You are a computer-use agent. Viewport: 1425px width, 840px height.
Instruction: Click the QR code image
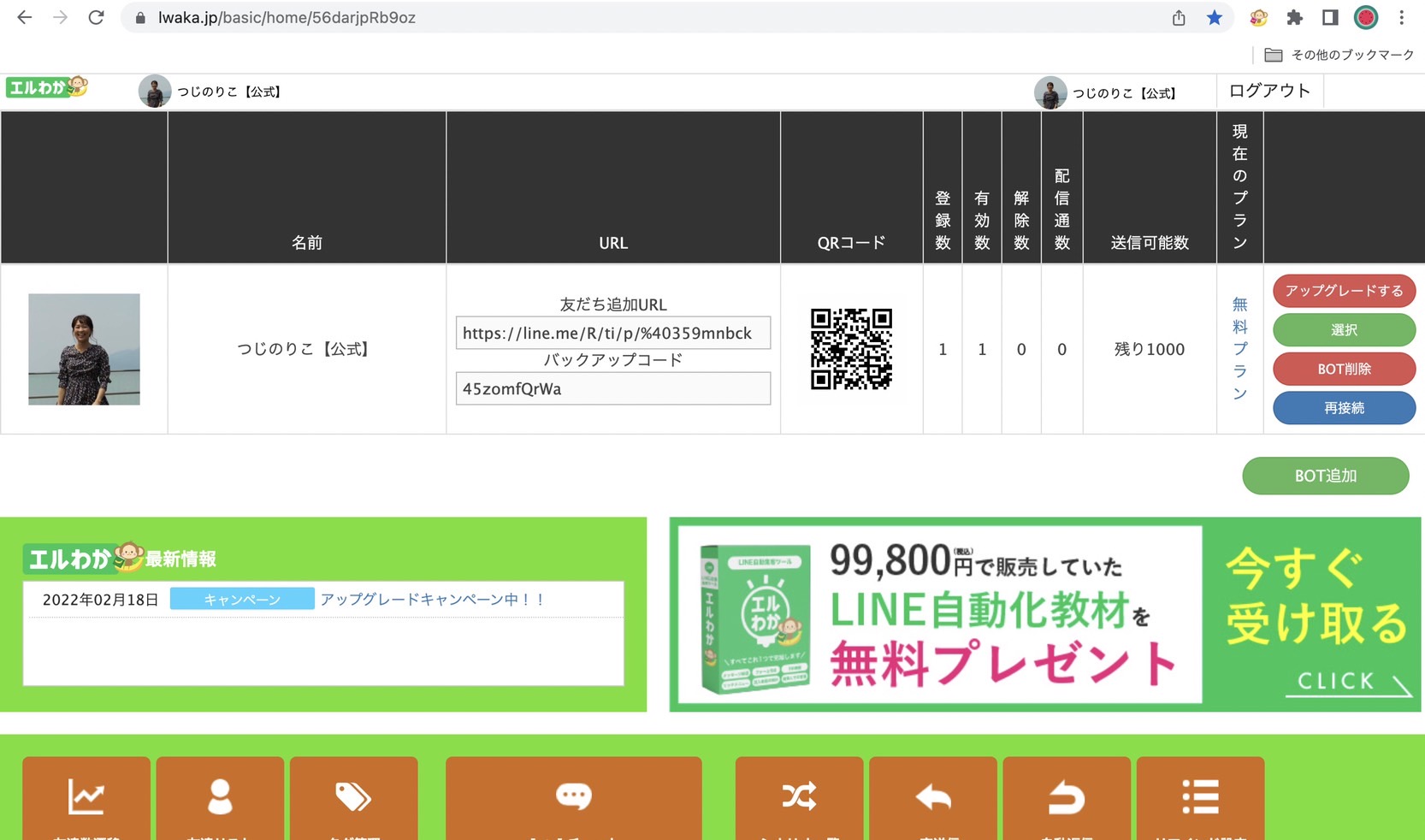coord(851,349)
